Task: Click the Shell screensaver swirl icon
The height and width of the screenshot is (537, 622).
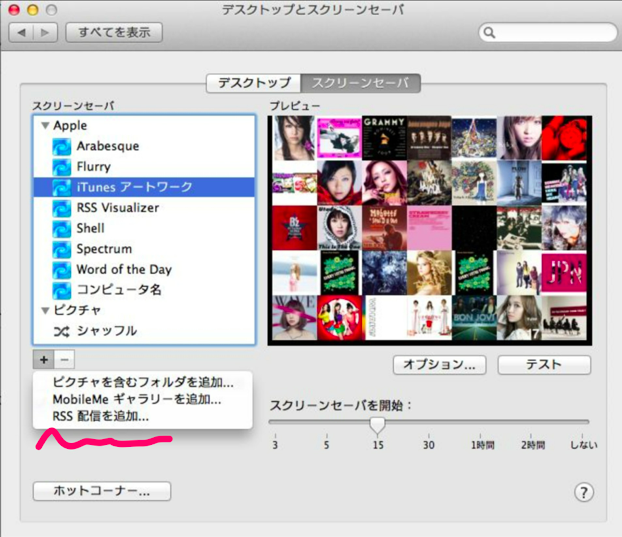Action: pyautogui.click(x=62, y=228)
